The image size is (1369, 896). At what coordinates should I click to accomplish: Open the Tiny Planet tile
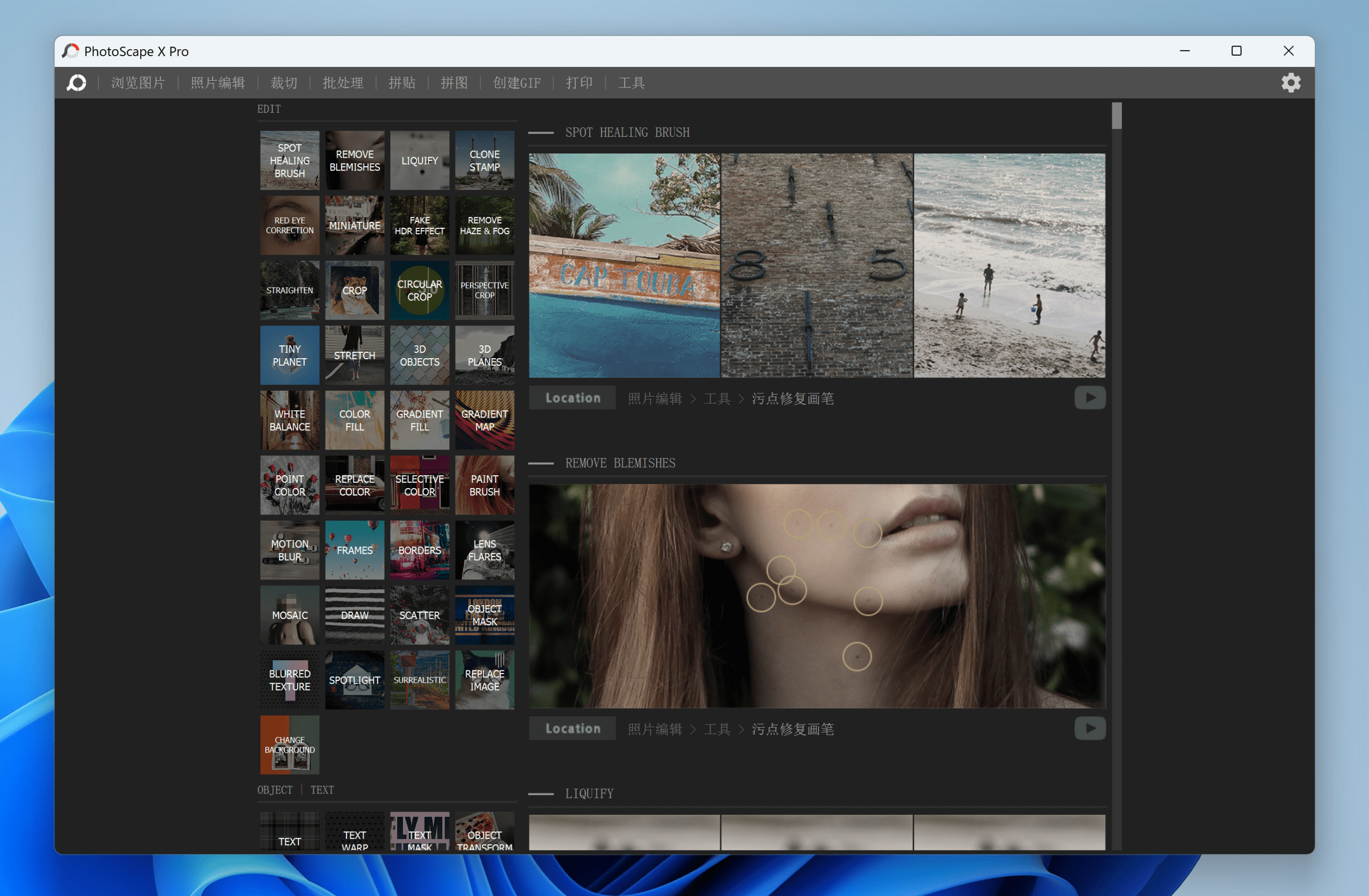coord(289,356)
